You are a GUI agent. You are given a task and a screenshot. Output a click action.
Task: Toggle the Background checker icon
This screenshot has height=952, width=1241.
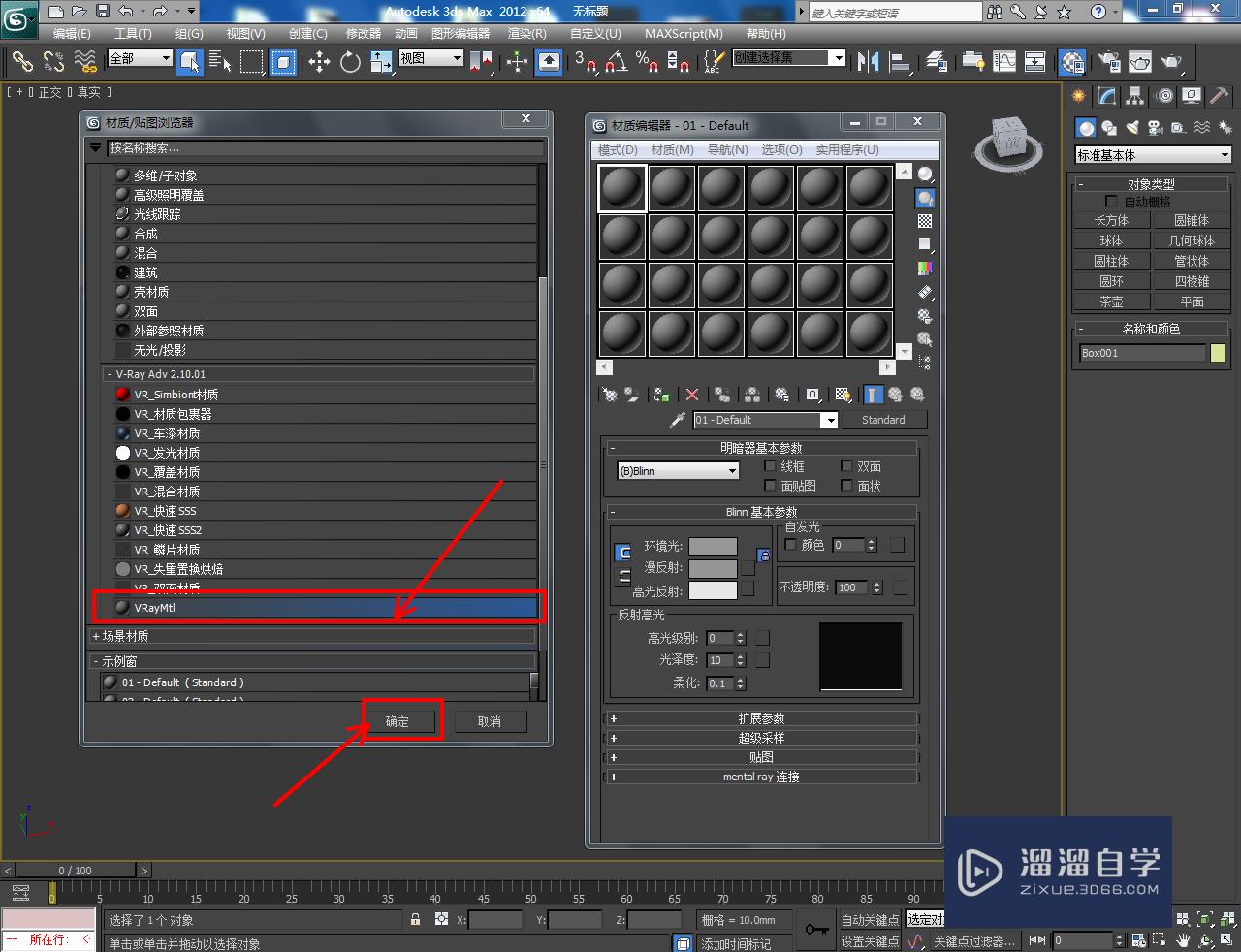coord(925,221)
